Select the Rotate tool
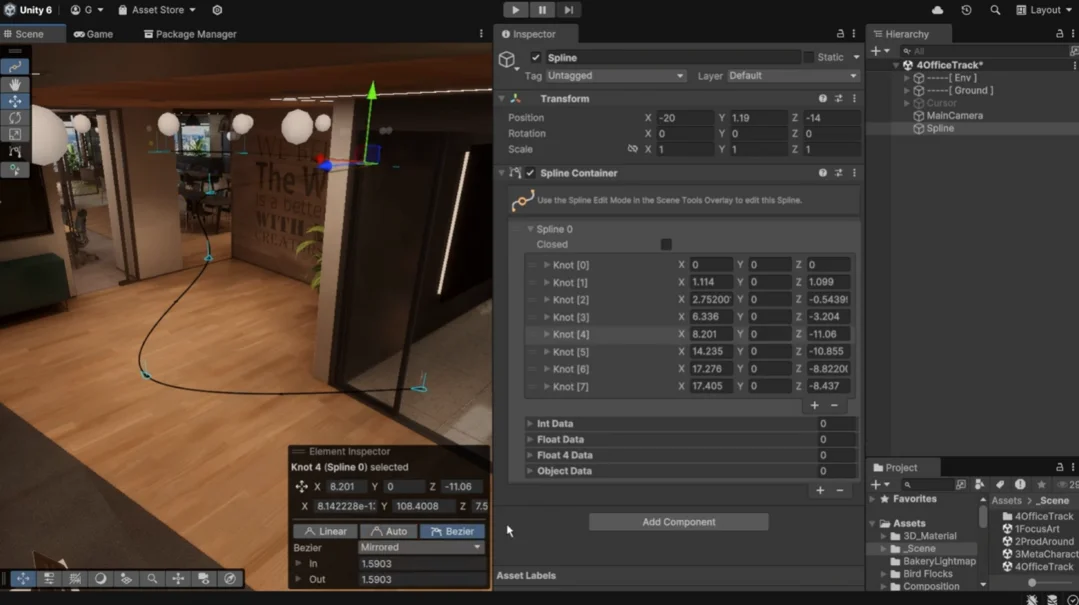 point(14,118)
